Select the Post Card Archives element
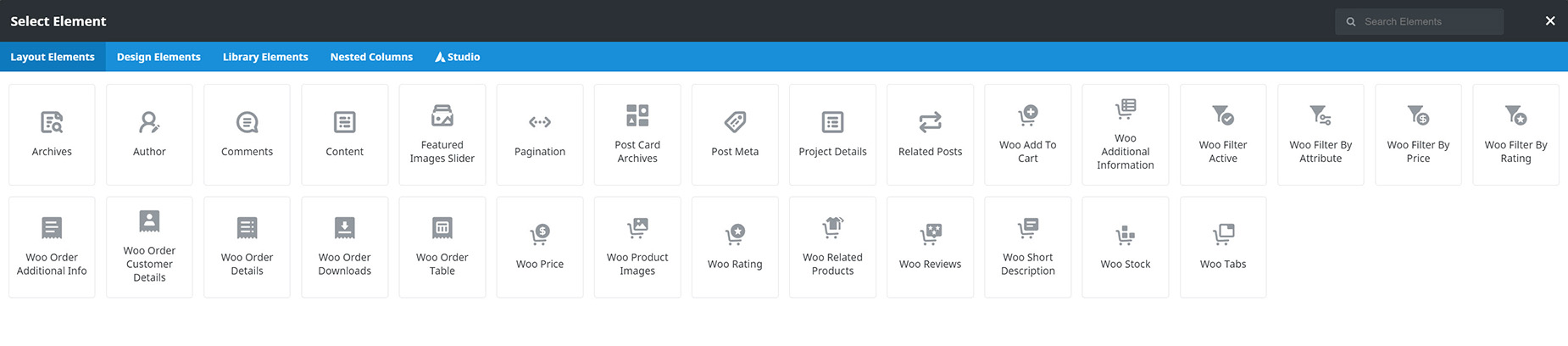1568x346 pixels. click(x=637, y=135)
